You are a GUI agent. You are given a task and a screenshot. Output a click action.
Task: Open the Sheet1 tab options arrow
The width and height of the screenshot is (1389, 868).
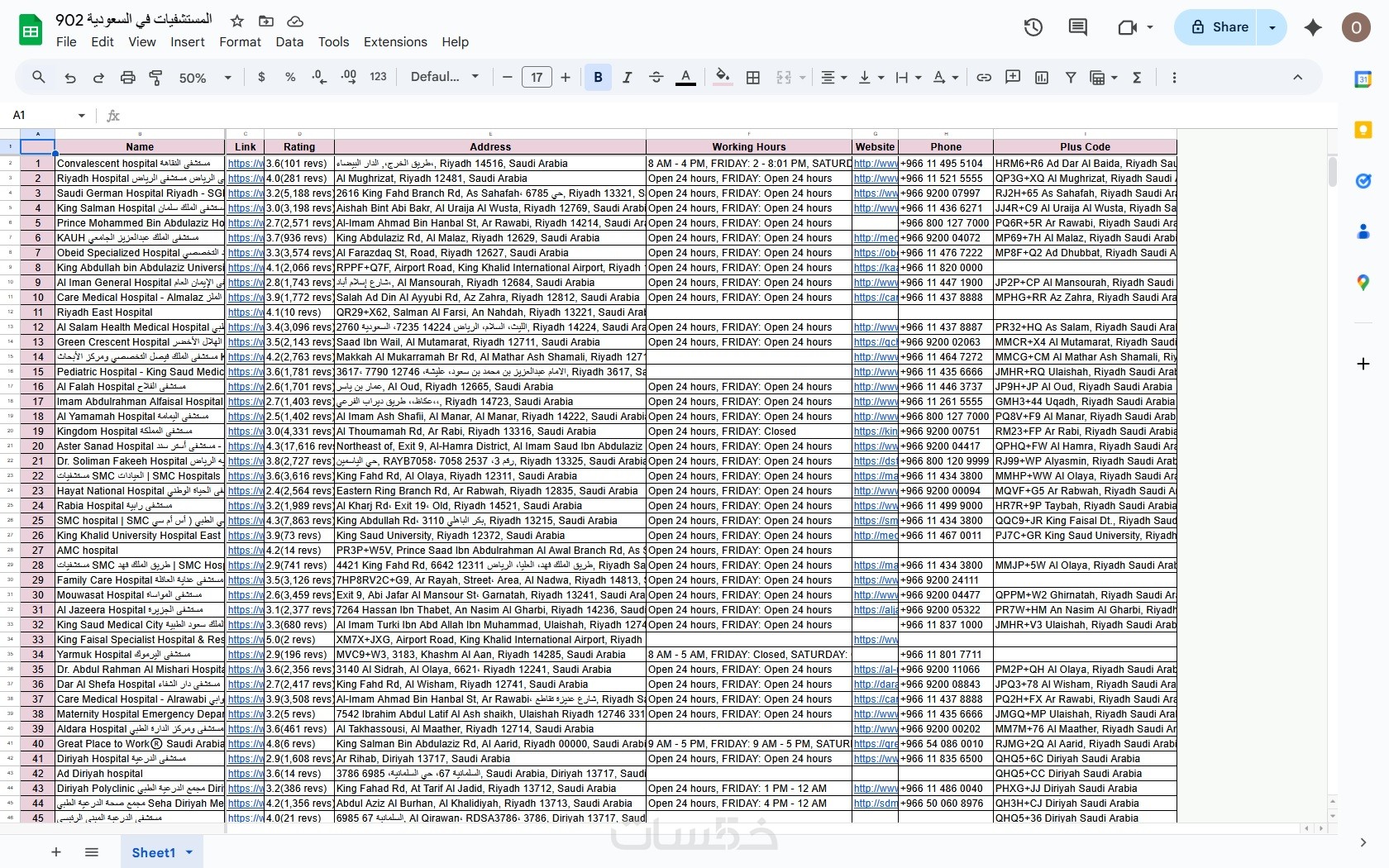(189, 852)
